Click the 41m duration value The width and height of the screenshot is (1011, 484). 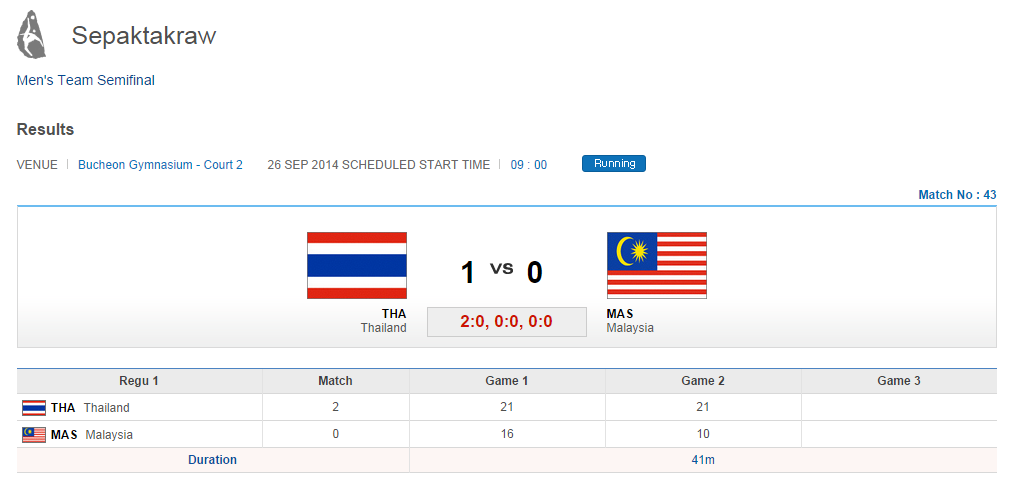click(x=702, y=460)
